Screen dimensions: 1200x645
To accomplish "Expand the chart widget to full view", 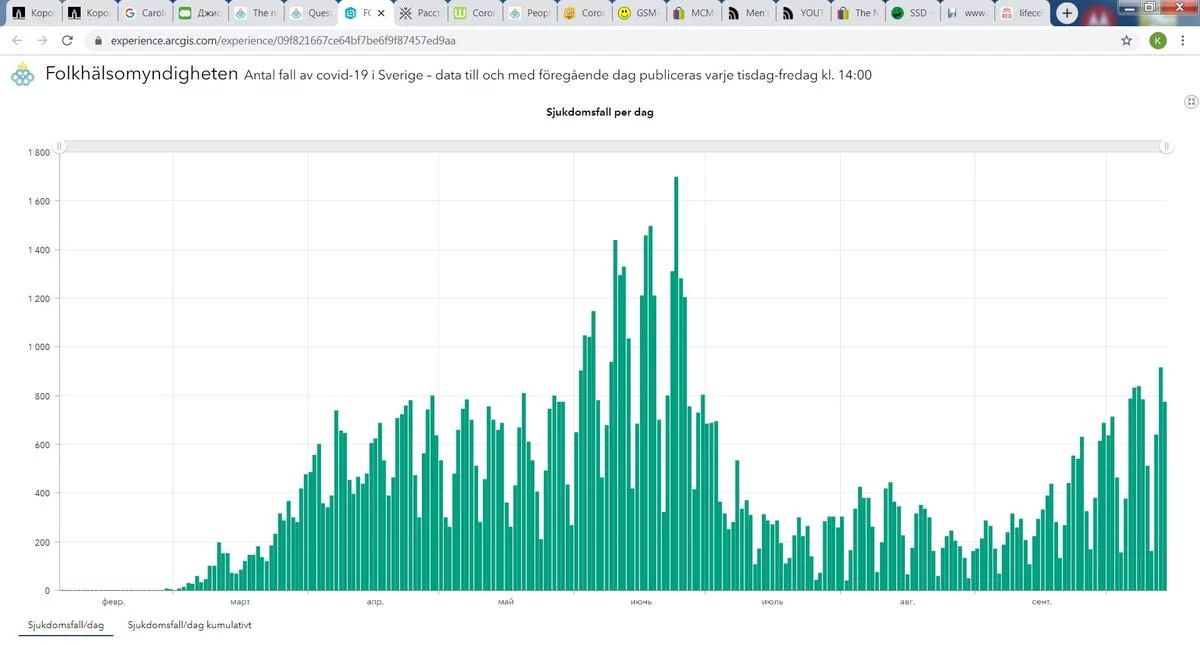I will 1191,102.
